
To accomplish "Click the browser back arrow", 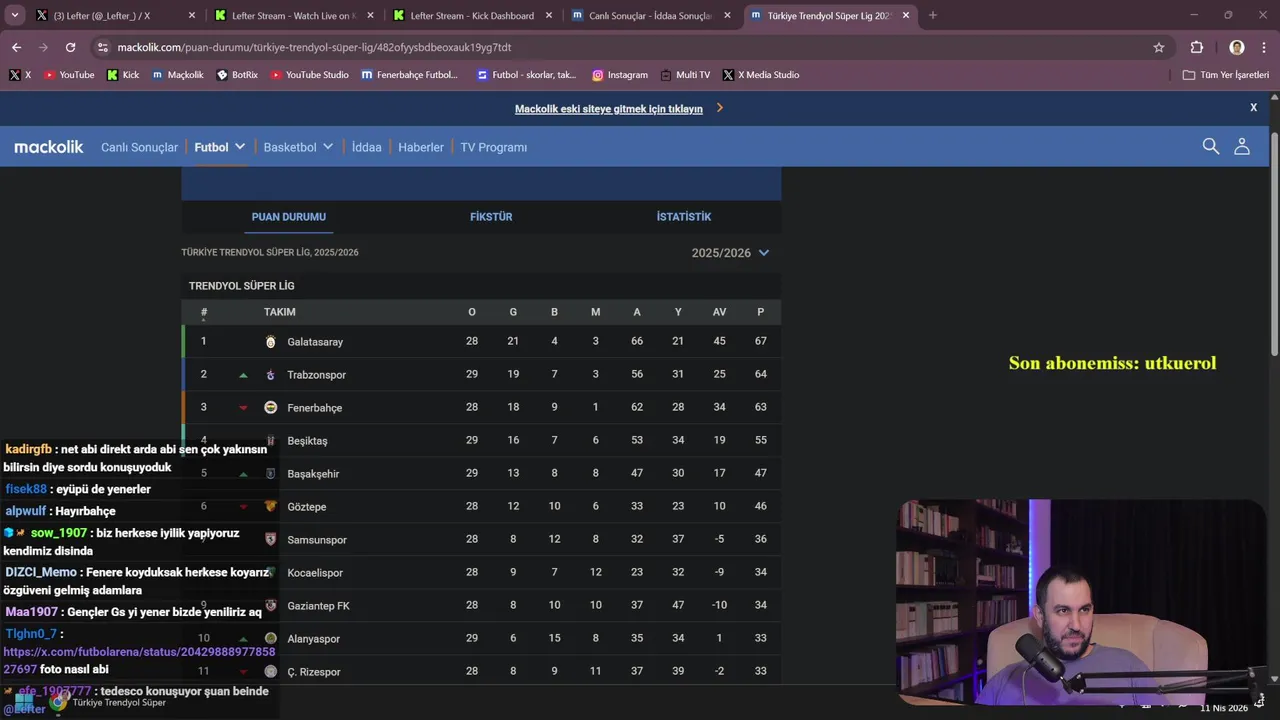I will [x=16, y=47].
